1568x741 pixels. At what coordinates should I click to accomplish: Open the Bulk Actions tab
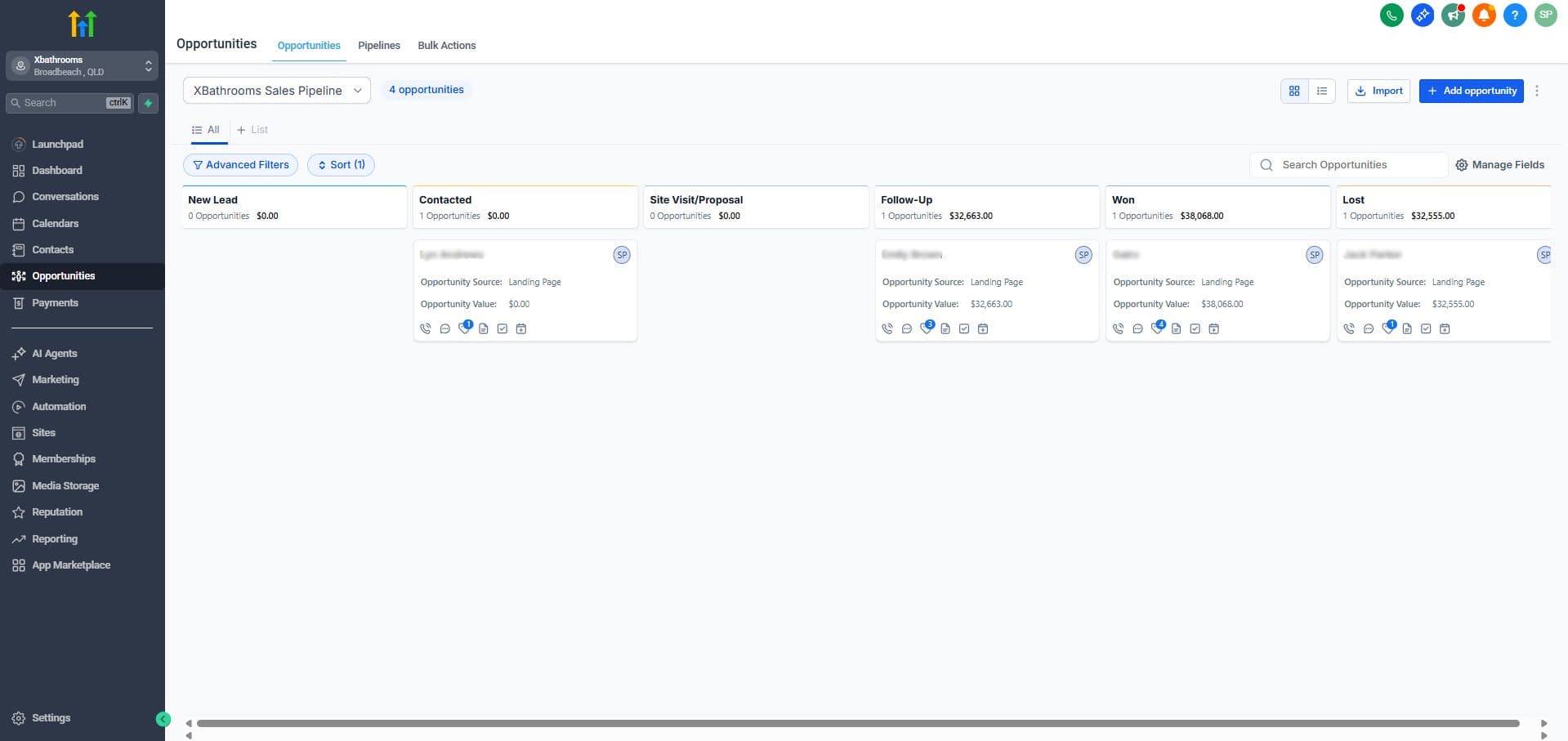tap(446, 46)
